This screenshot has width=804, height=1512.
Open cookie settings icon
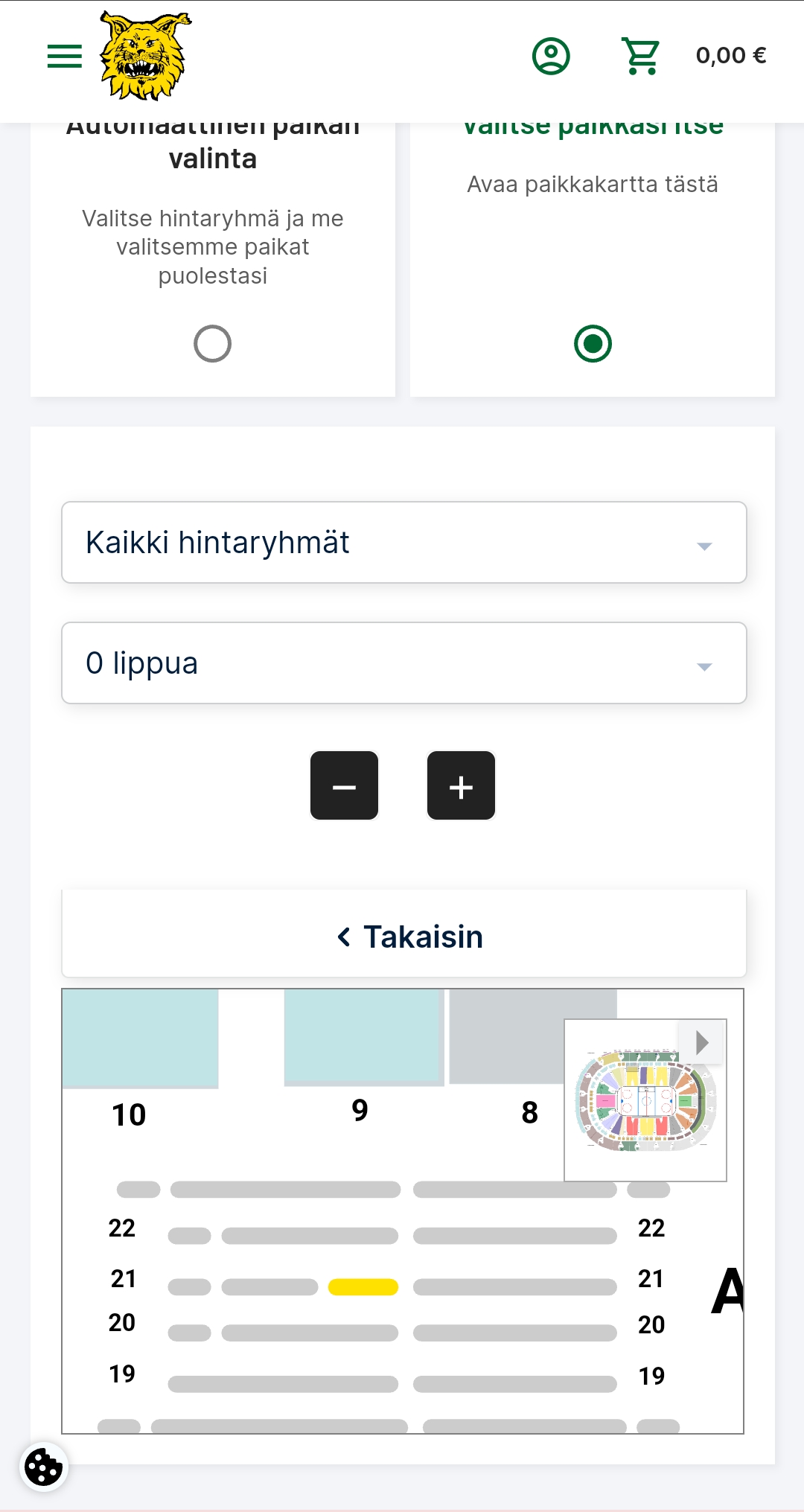click(44, 1467)
